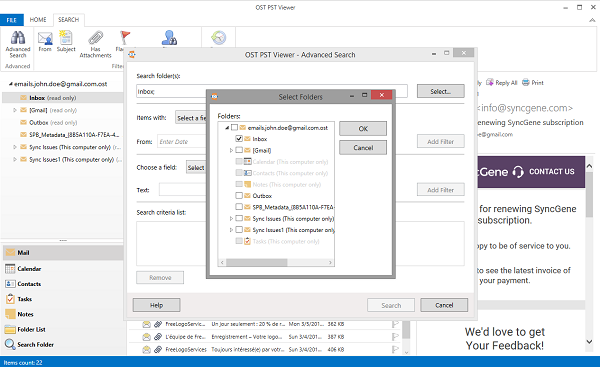
Task: Open the Items with field dropdown
Action: [191, 118]
